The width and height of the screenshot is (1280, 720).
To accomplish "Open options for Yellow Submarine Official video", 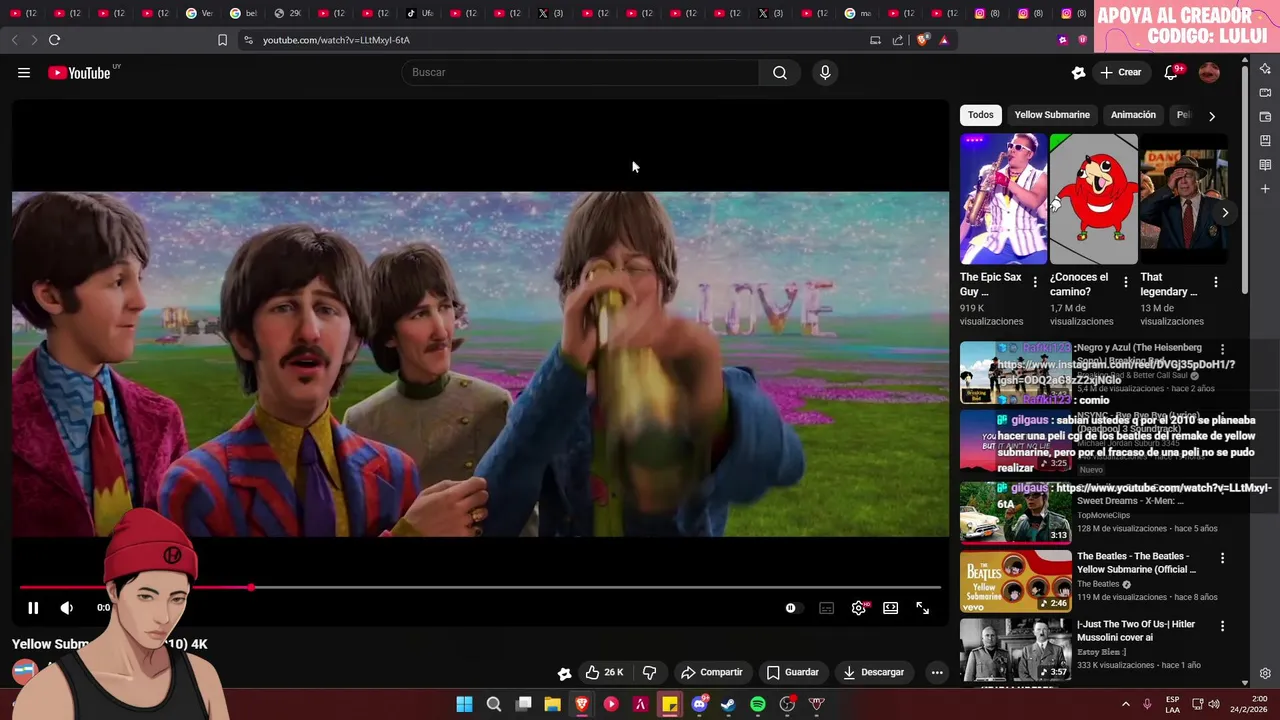I will (1222, 558).
